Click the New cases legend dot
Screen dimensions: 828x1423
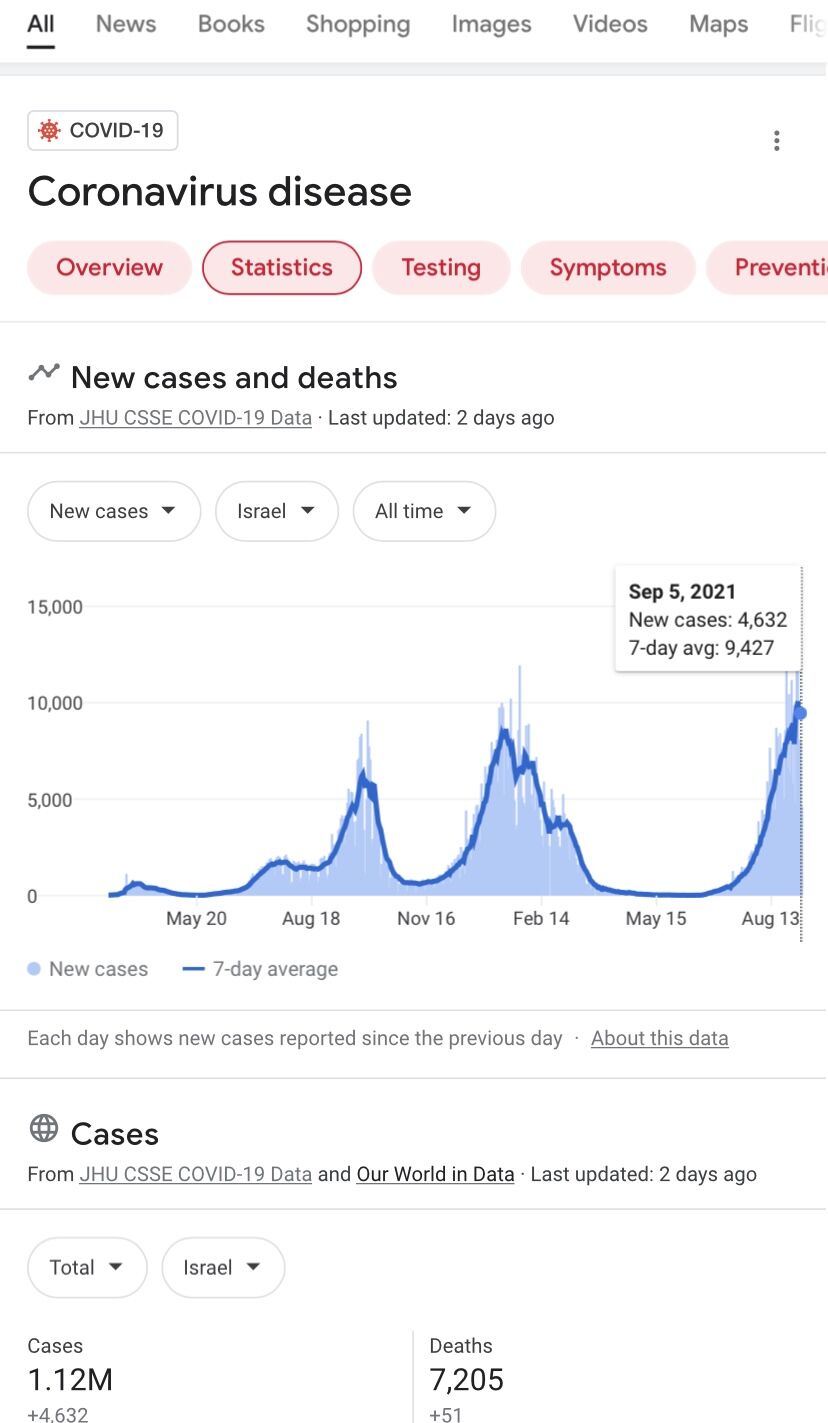(x=34, y=969)
